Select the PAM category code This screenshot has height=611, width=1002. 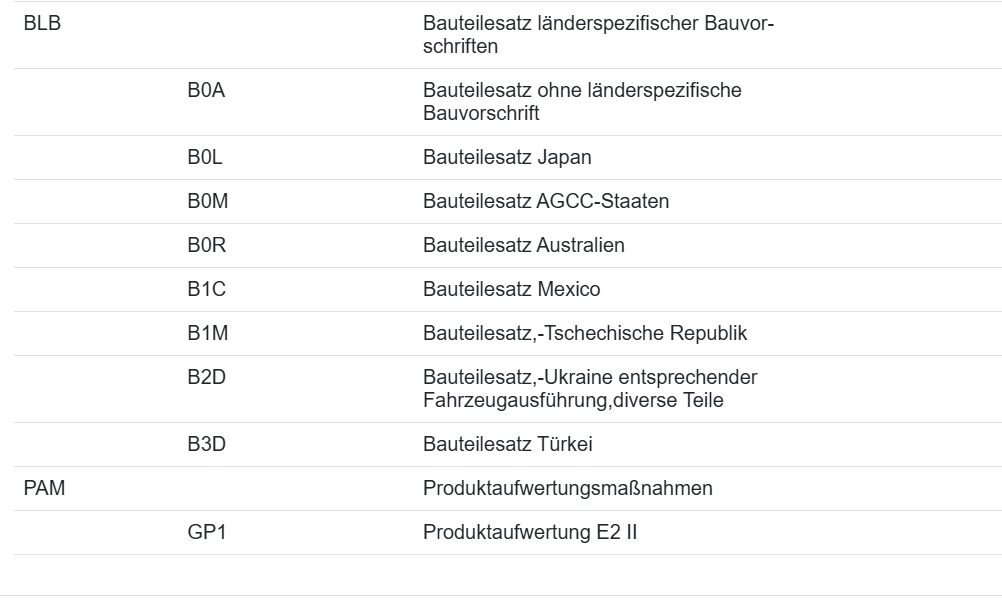44,489
